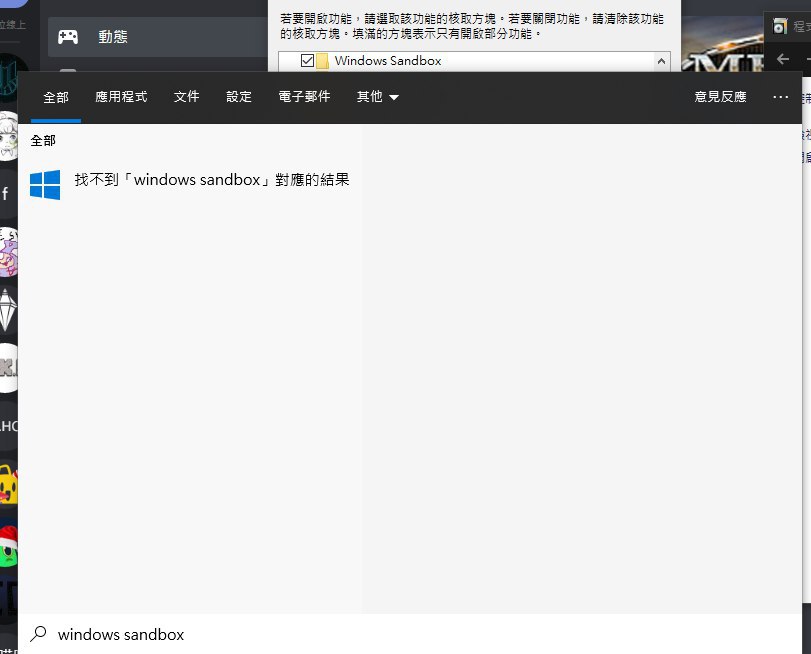Viewport: 811px width, 654px height.
Task: Click the no results text for windows sandbox
Action: coord(212,180)
